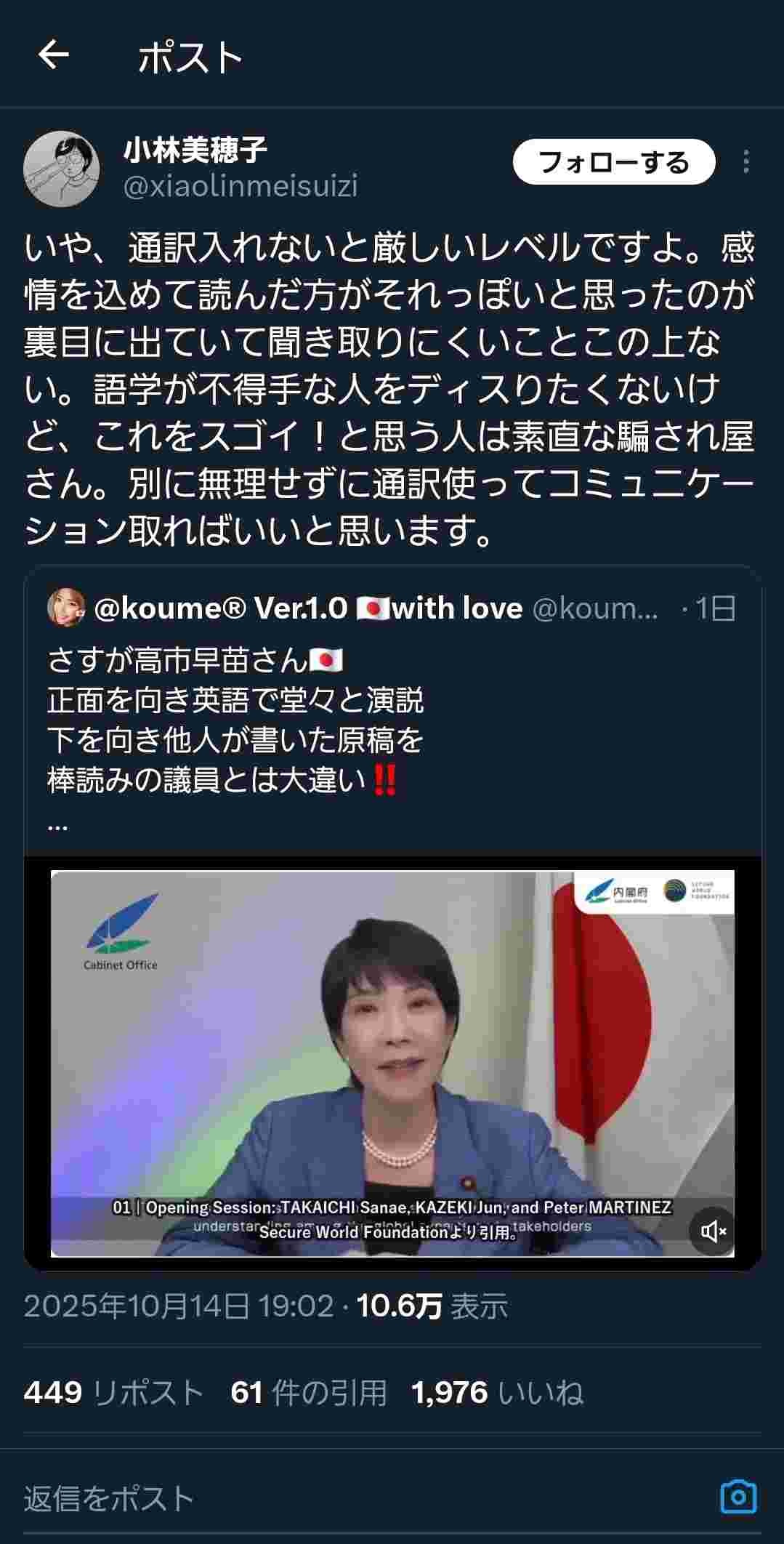
Task: Play the quoted video thumbnail
Action: pyautogui.click(x=392, y=1063)
